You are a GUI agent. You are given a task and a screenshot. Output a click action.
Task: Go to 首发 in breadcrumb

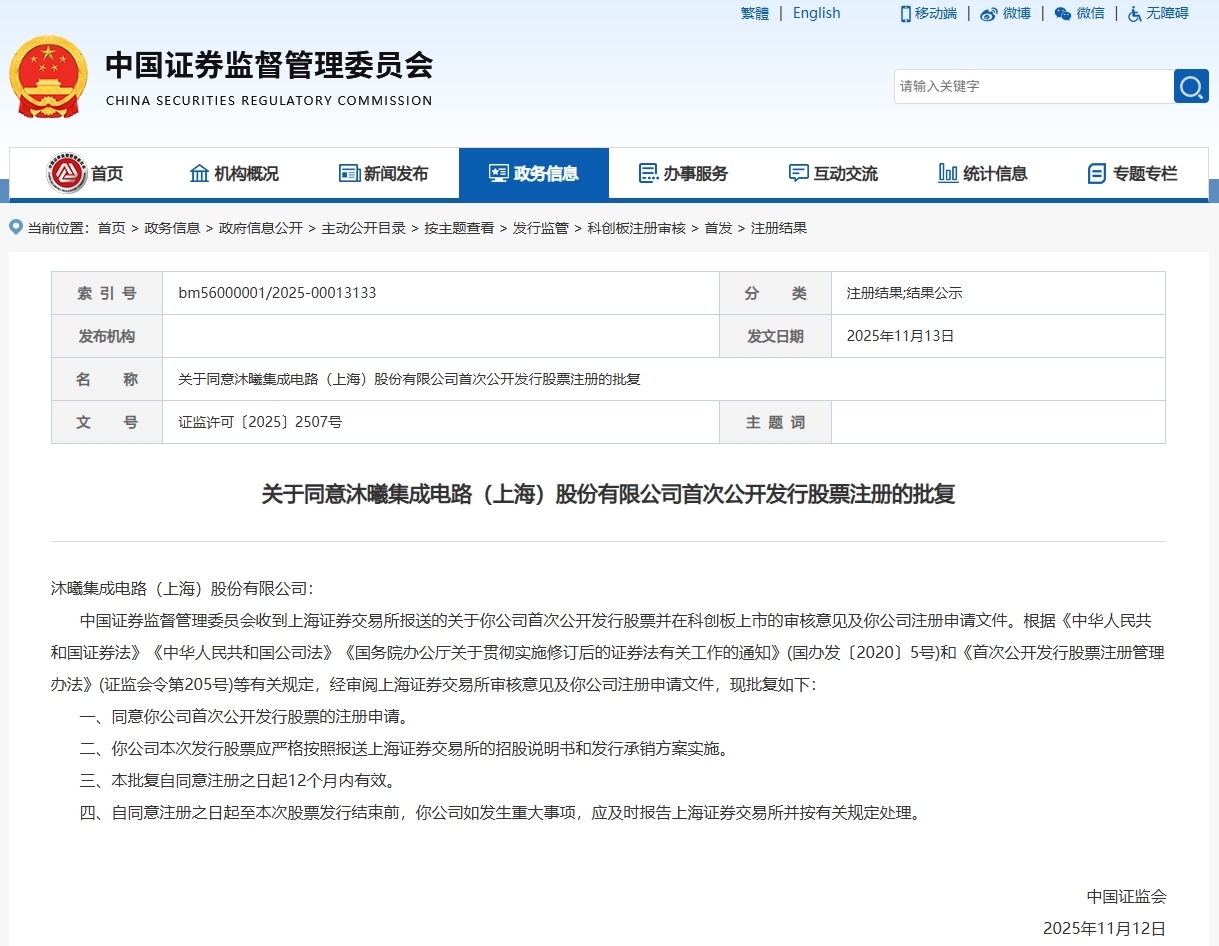[x=718, y=228]
